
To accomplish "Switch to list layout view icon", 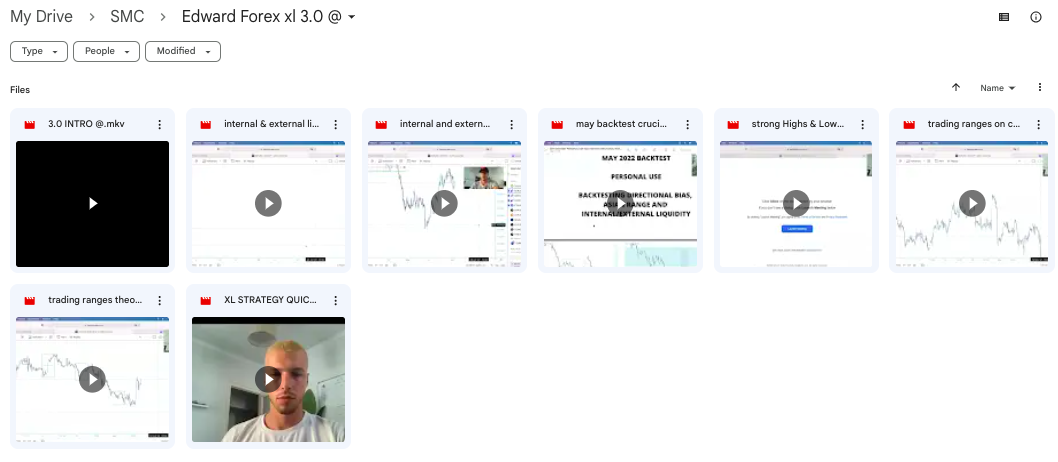I will point(1004,17).
